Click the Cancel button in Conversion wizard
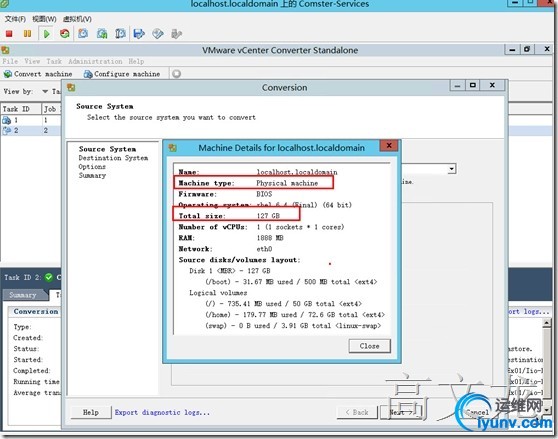Screen dimensions: 558x439 (477, 412)
